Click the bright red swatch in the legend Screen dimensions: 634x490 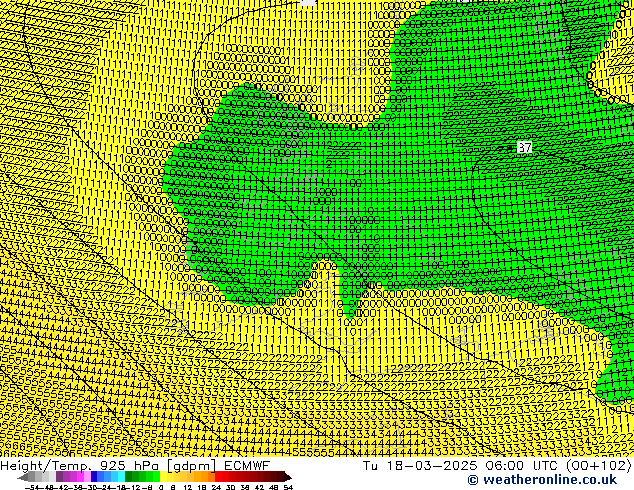(218, 477)
